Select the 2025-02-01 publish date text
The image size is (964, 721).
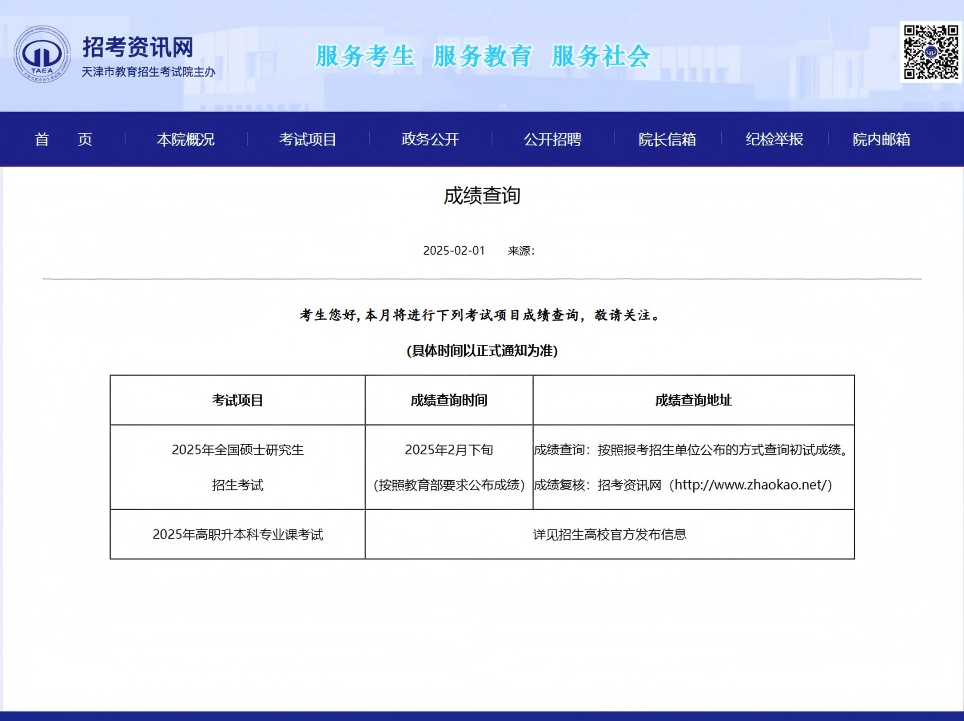click(x=451, y=250)
